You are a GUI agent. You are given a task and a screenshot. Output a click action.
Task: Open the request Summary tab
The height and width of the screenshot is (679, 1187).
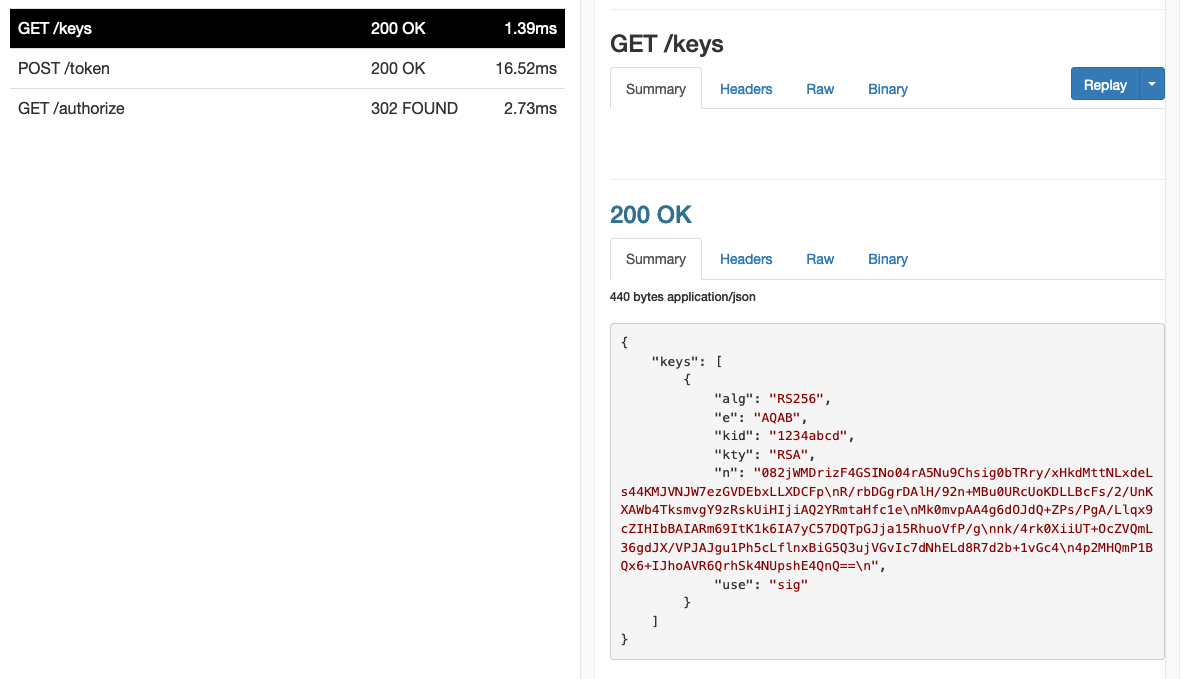[656, 89]
